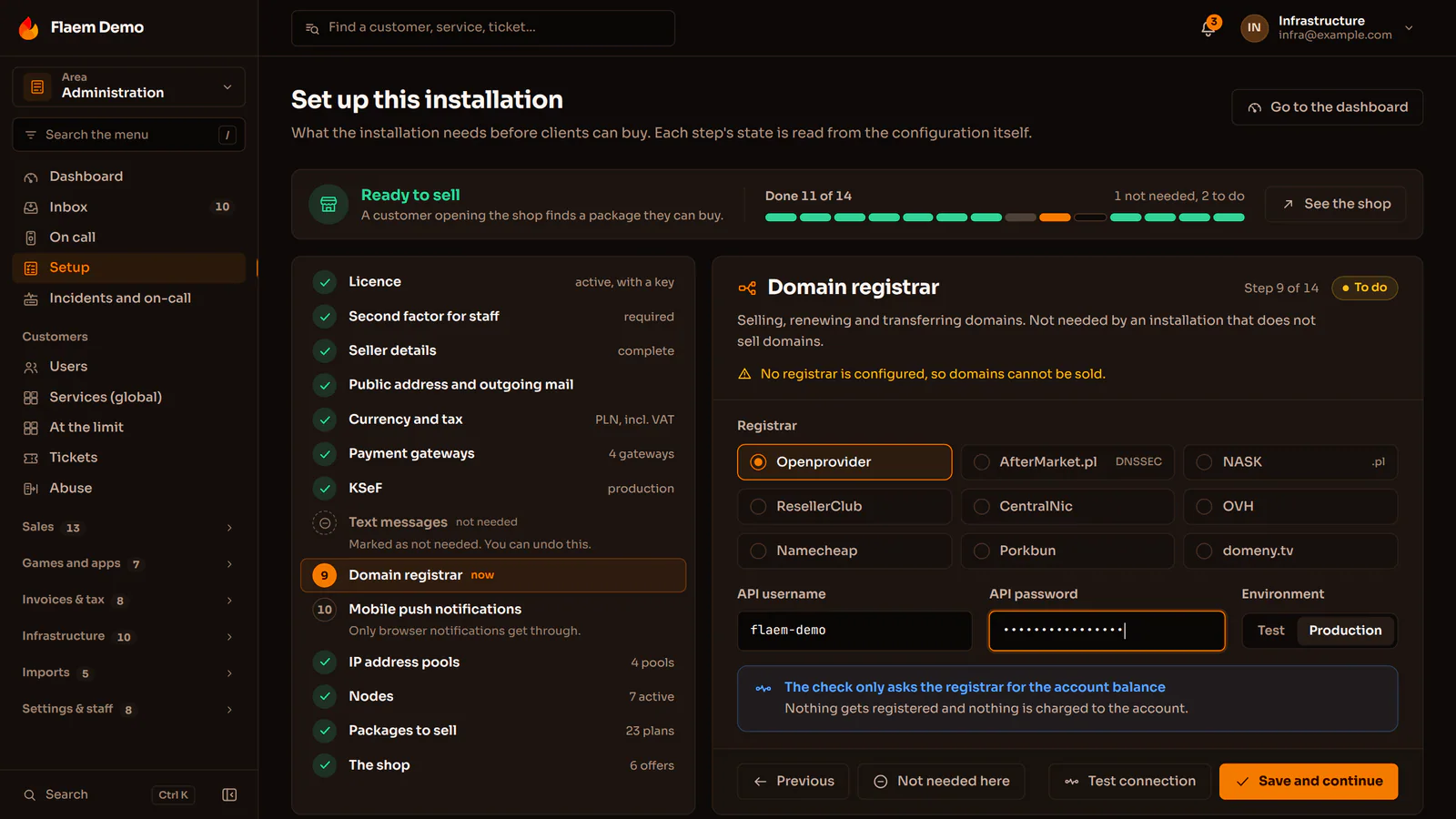1456x819 pixels.
Task: Switch environment to Production
Action: point(1345,631)
